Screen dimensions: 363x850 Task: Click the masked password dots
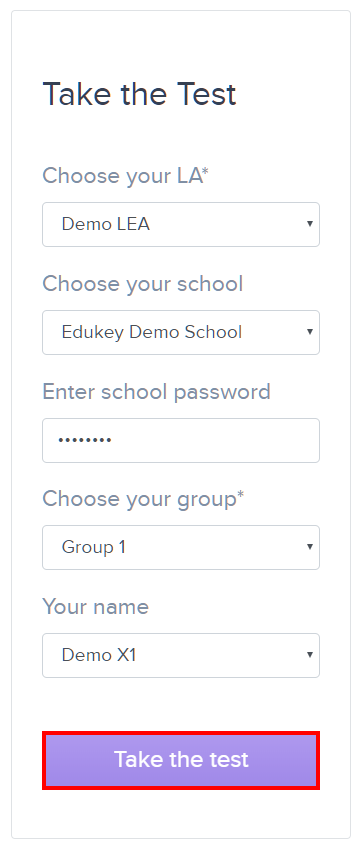[x=85, y=440]
